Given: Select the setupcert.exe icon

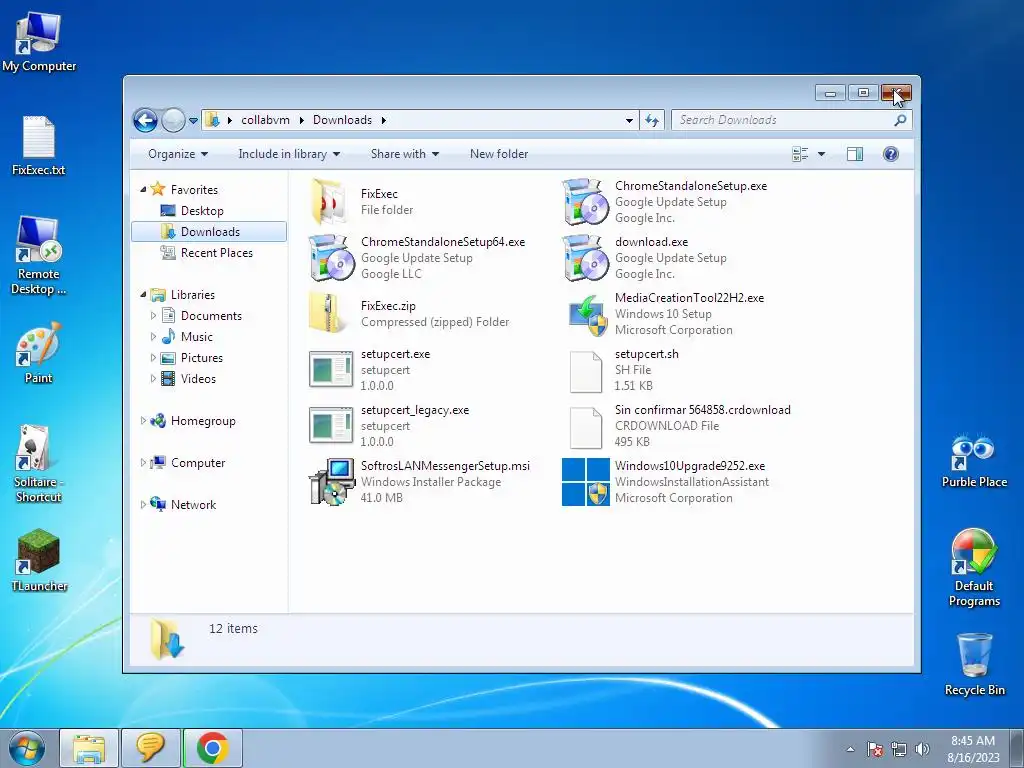Looking at the screenshot, I should (x=331, y=370).
